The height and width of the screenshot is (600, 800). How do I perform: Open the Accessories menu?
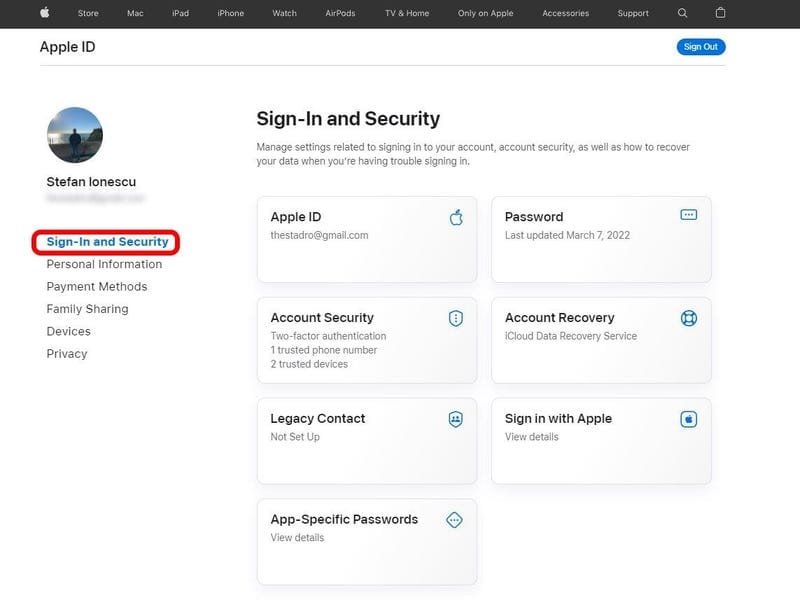tap(565, 13)
